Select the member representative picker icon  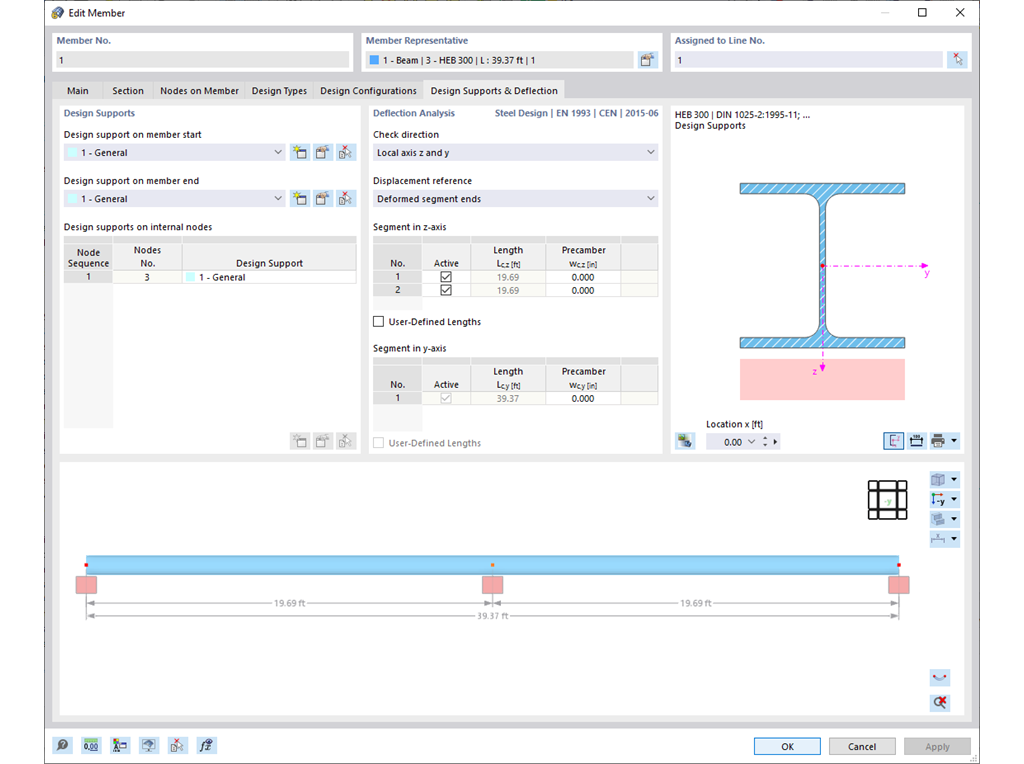click(647, 57)
